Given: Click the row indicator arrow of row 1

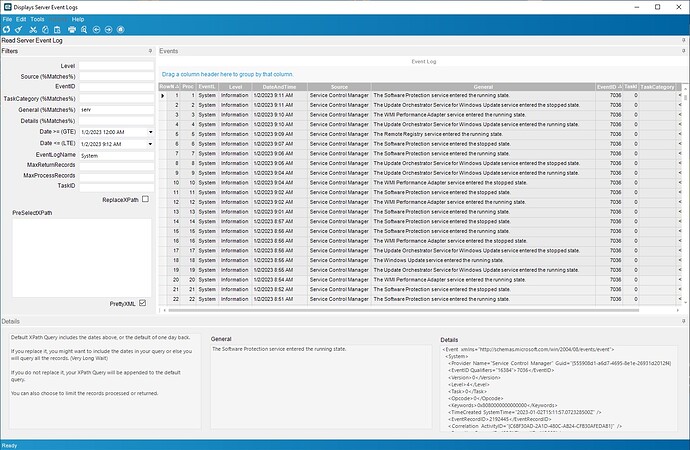Looking at the screenshot, I should coord(163,95).
